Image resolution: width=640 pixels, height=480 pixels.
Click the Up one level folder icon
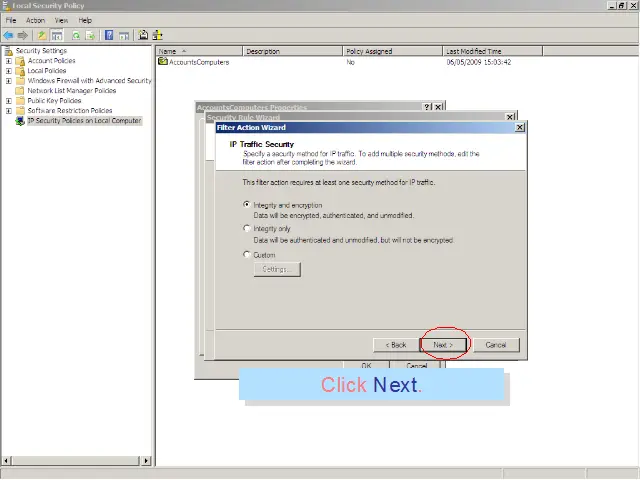click(42, 35)
